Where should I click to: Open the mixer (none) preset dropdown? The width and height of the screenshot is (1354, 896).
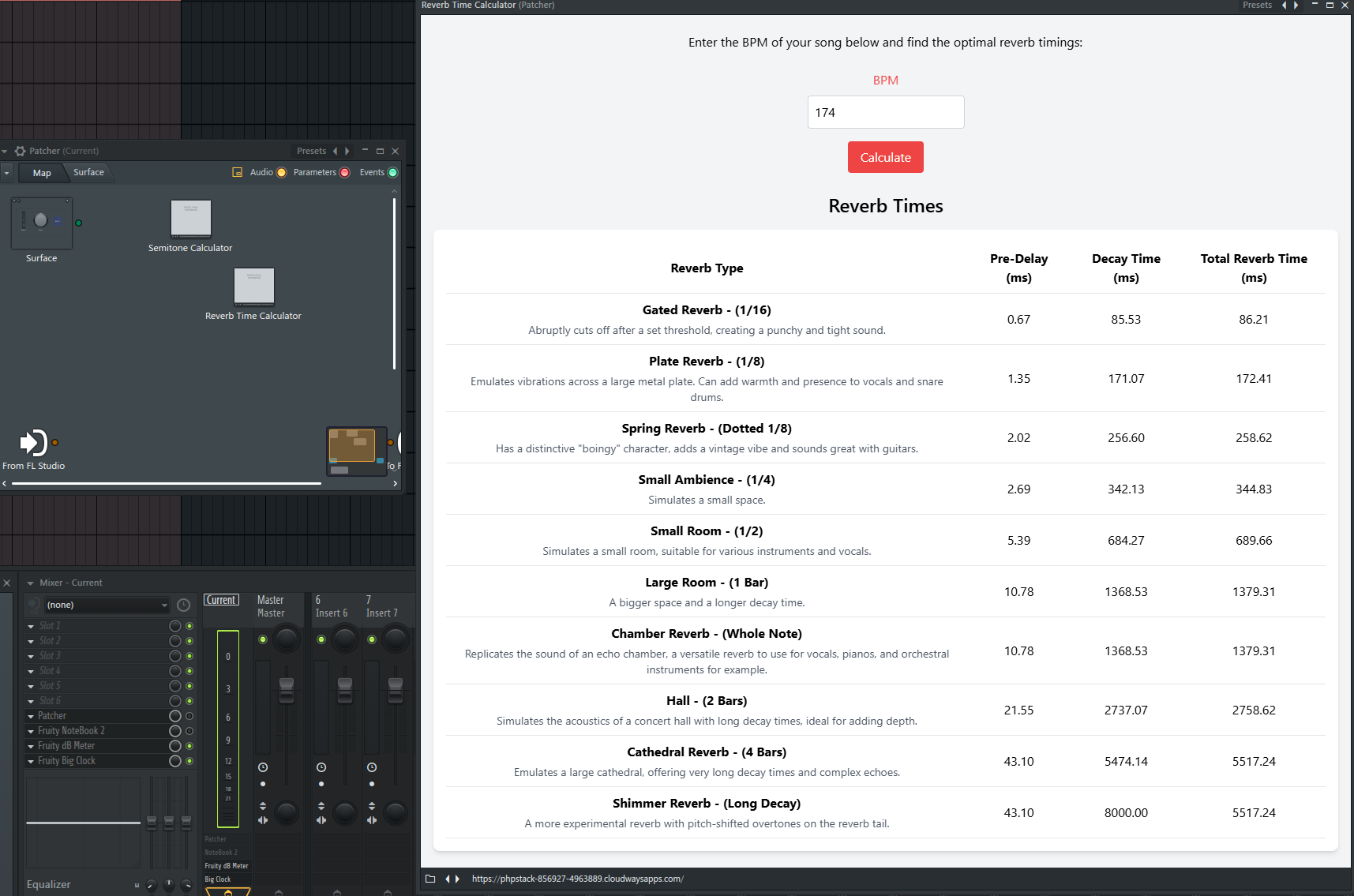107,605
